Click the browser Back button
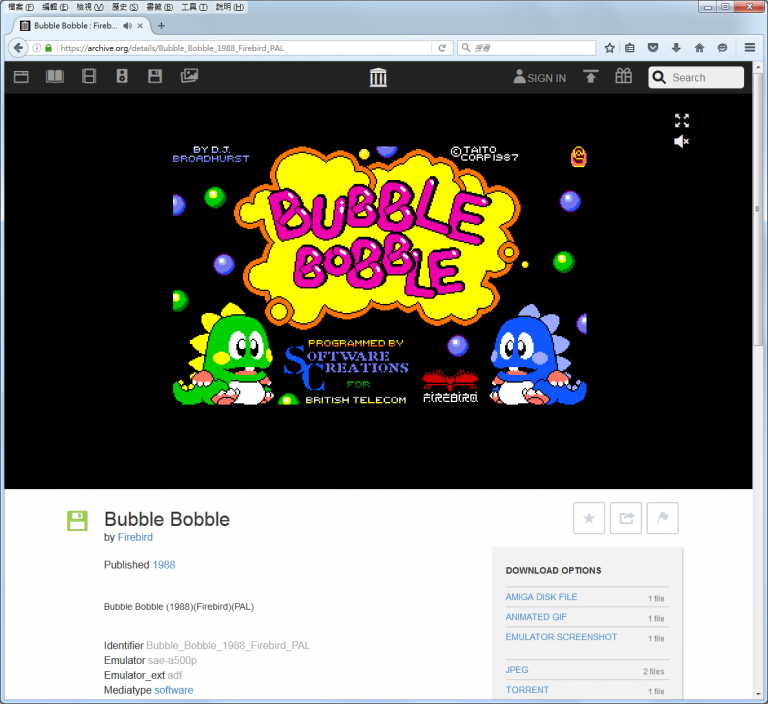768x704 pixels. coord(18,48)
